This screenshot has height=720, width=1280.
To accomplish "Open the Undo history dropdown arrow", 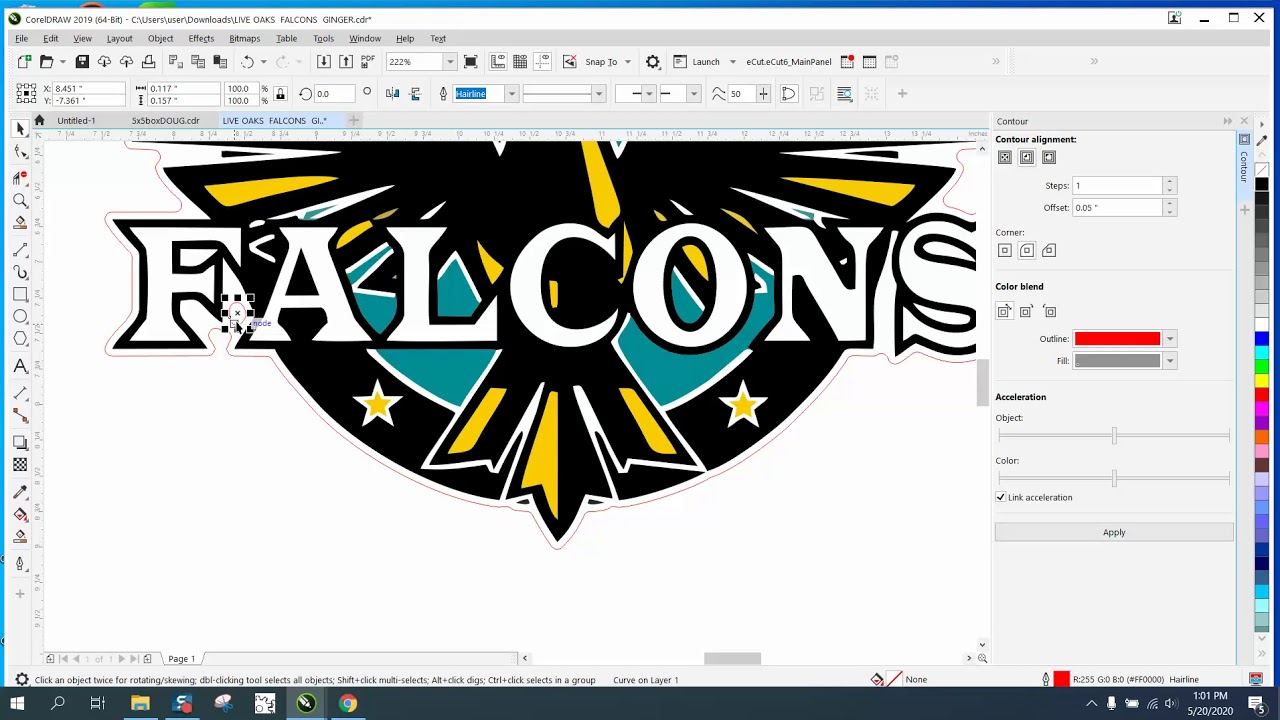I will [263, 62].
